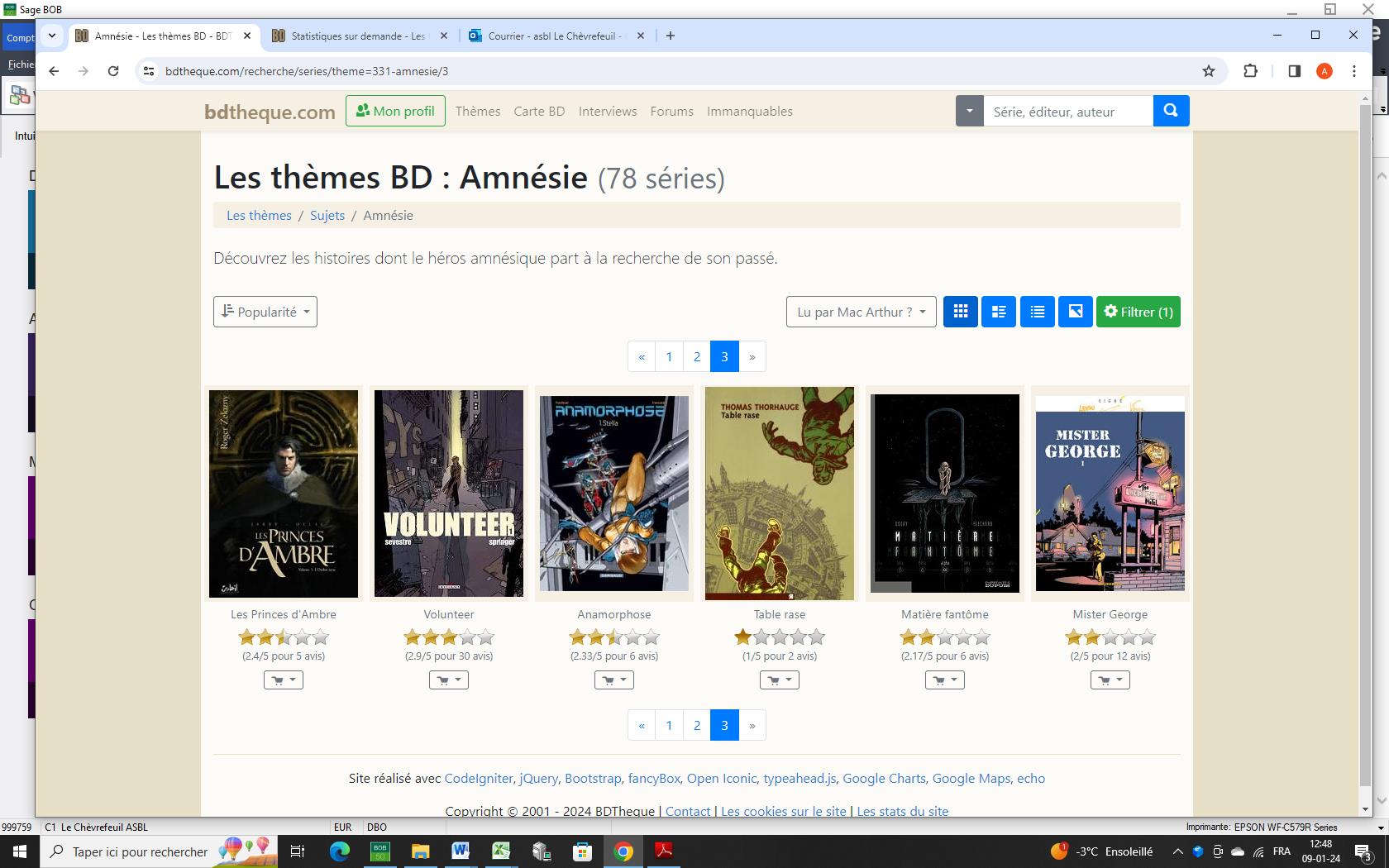Viewport: 1389px width, 868px height.
Task: Toggle the Chrome side panel icon
Action: coord(1295,71)
